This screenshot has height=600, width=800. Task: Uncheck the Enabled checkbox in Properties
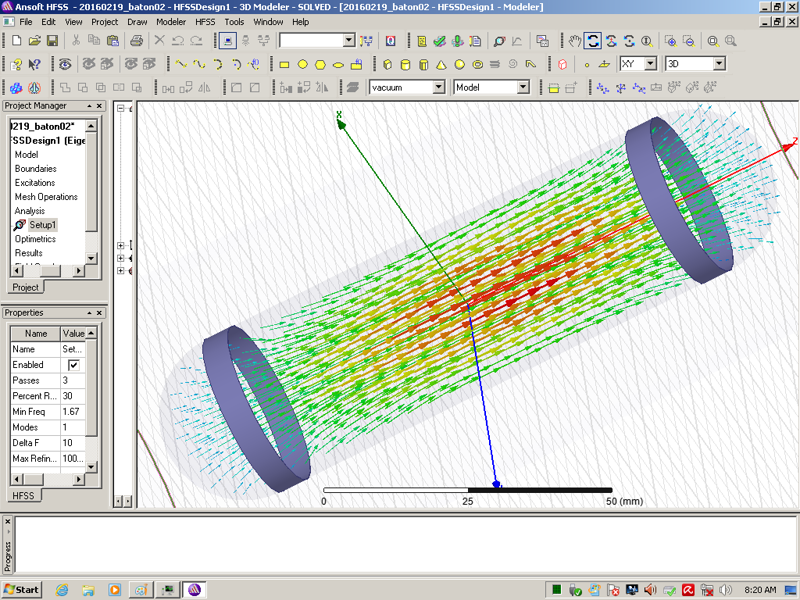73,365
